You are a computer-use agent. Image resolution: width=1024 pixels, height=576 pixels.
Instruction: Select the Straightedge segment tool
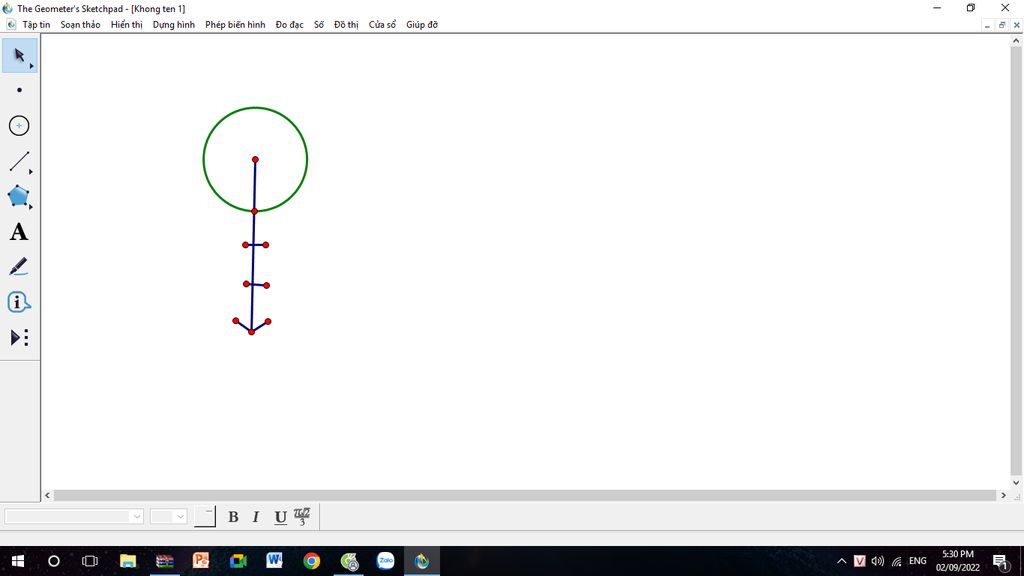pyautogui.click(x=19, y=161)
